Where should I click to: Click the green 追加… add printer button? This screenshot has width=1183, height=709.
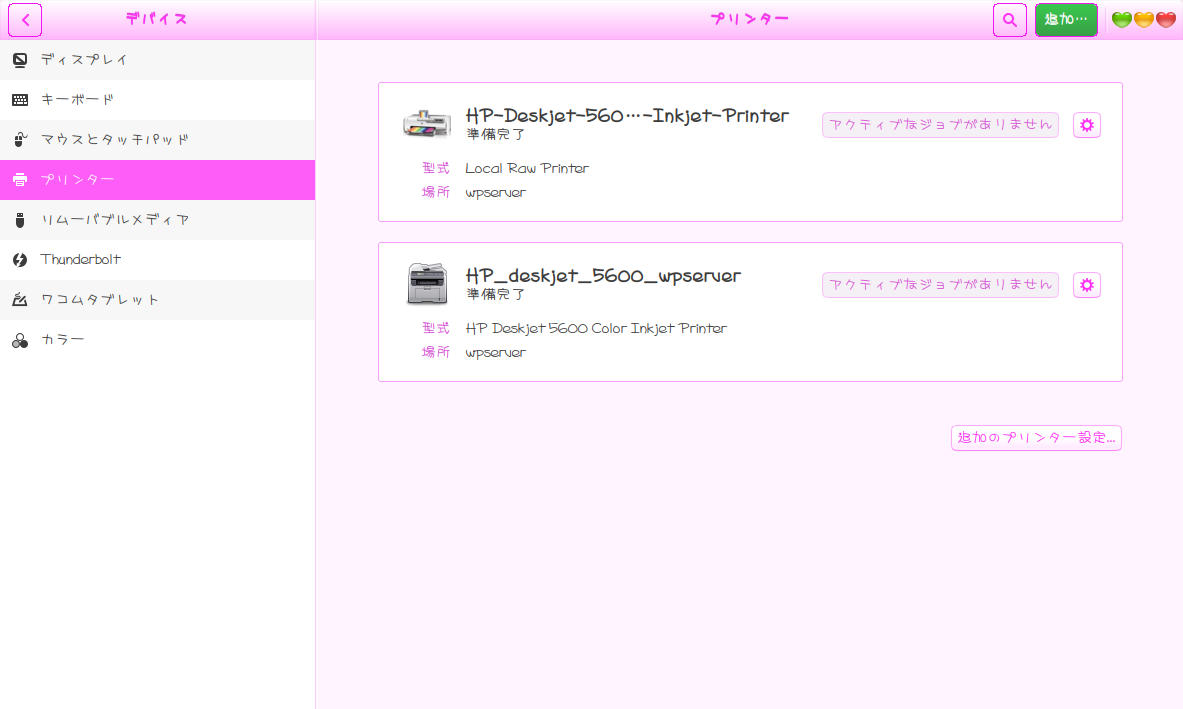click(1066, 20)
